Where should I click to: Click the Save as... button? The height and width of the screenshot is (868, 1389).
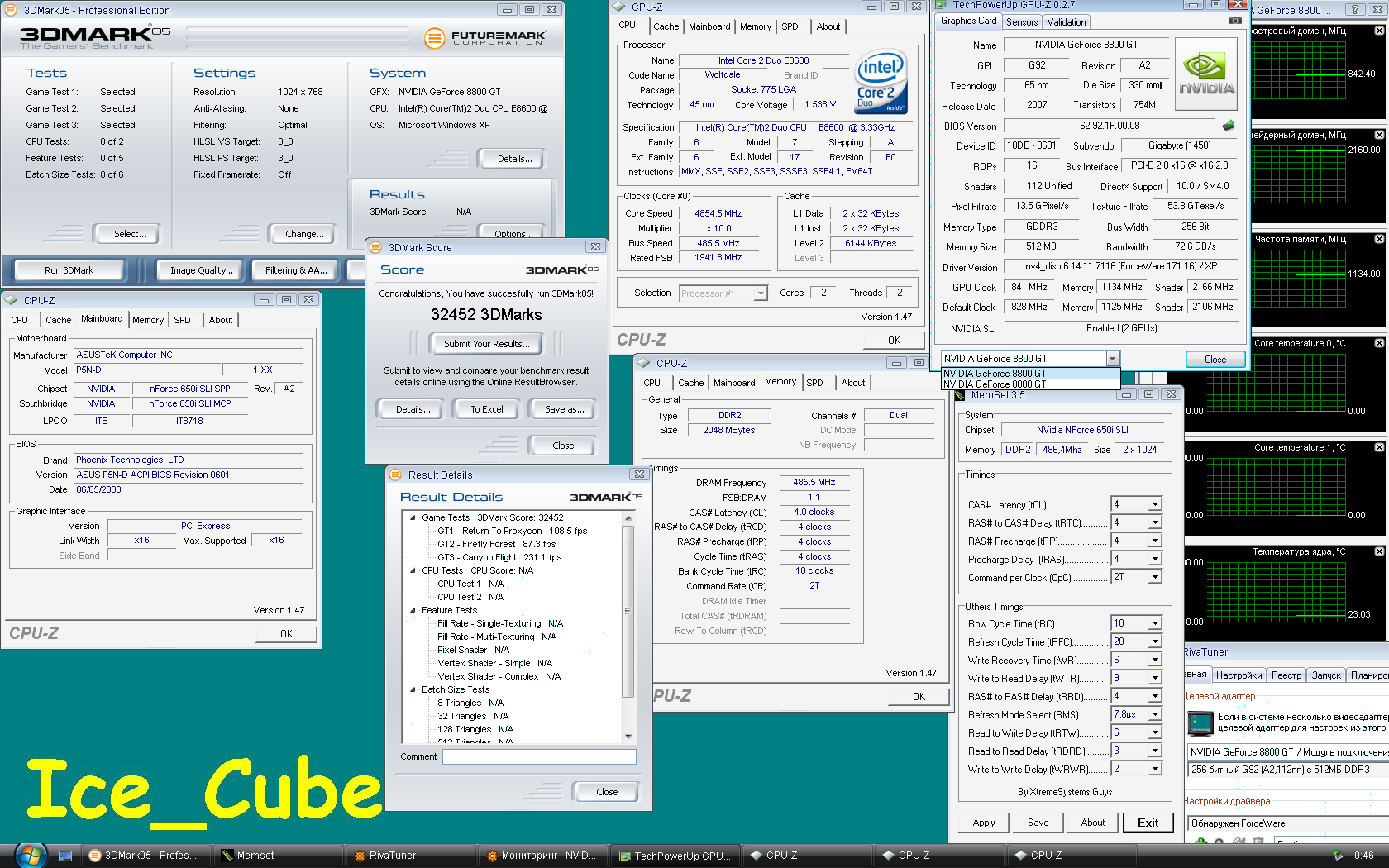click(564, 409)
